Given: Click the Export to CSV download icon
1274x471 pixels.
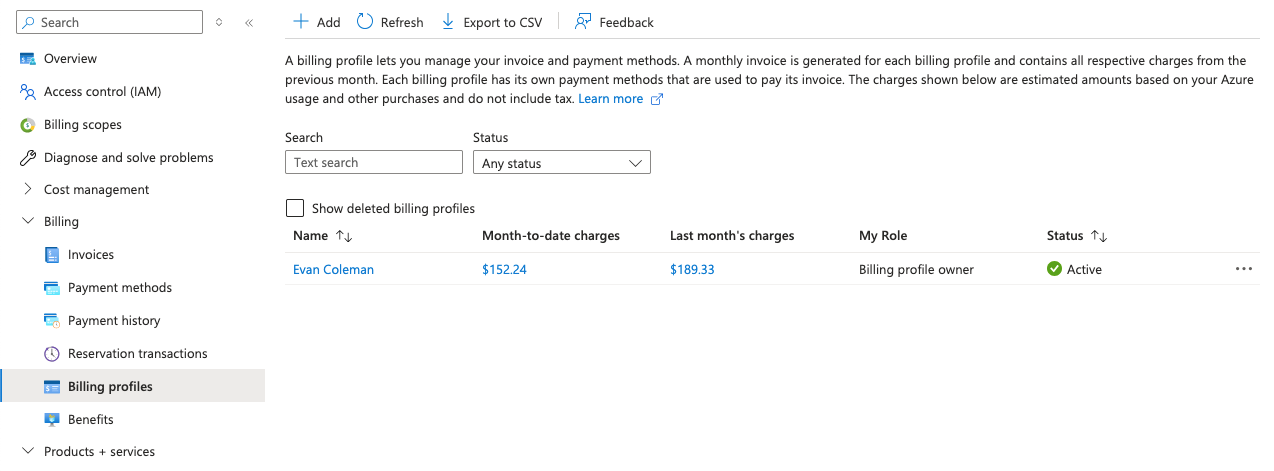Looking at the screenshot, I should 448,21.
